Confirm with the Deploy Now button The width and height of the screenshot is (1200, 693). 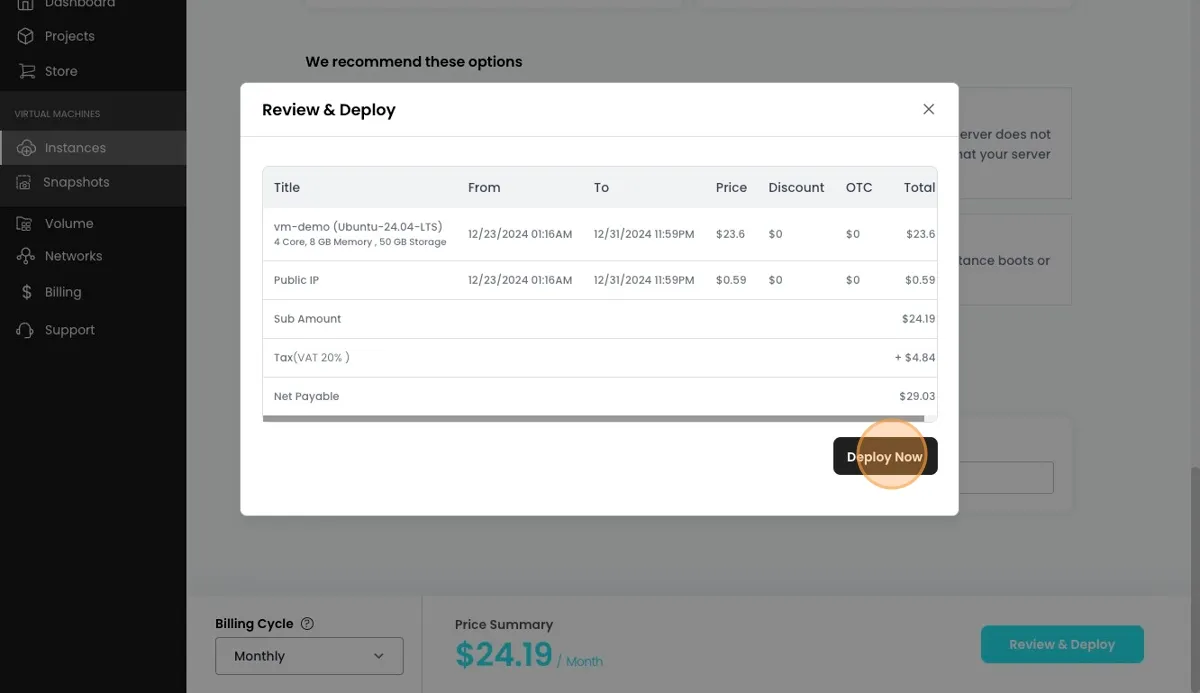pos(885,456)
